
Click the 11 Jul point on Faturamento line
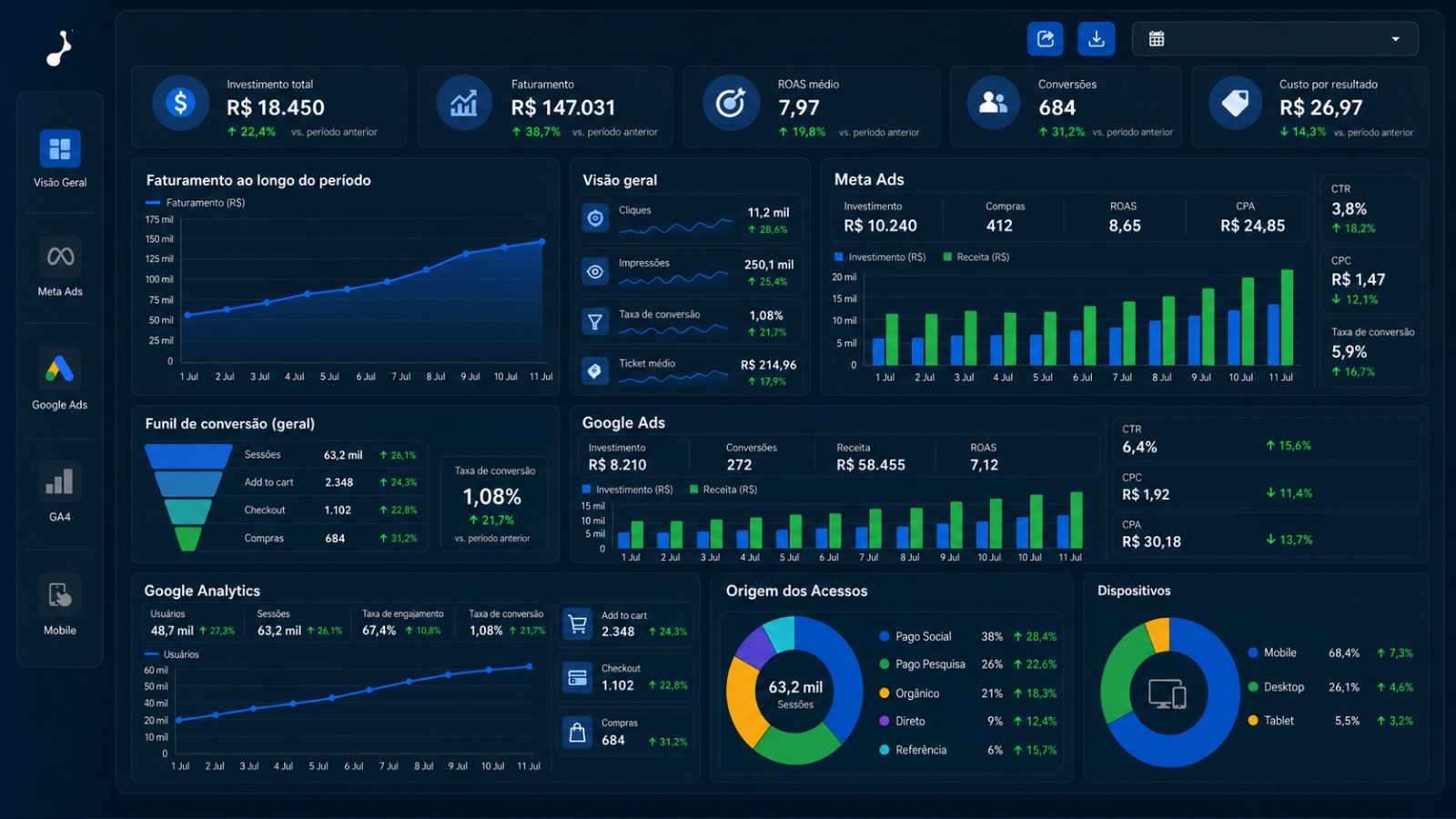542,241
